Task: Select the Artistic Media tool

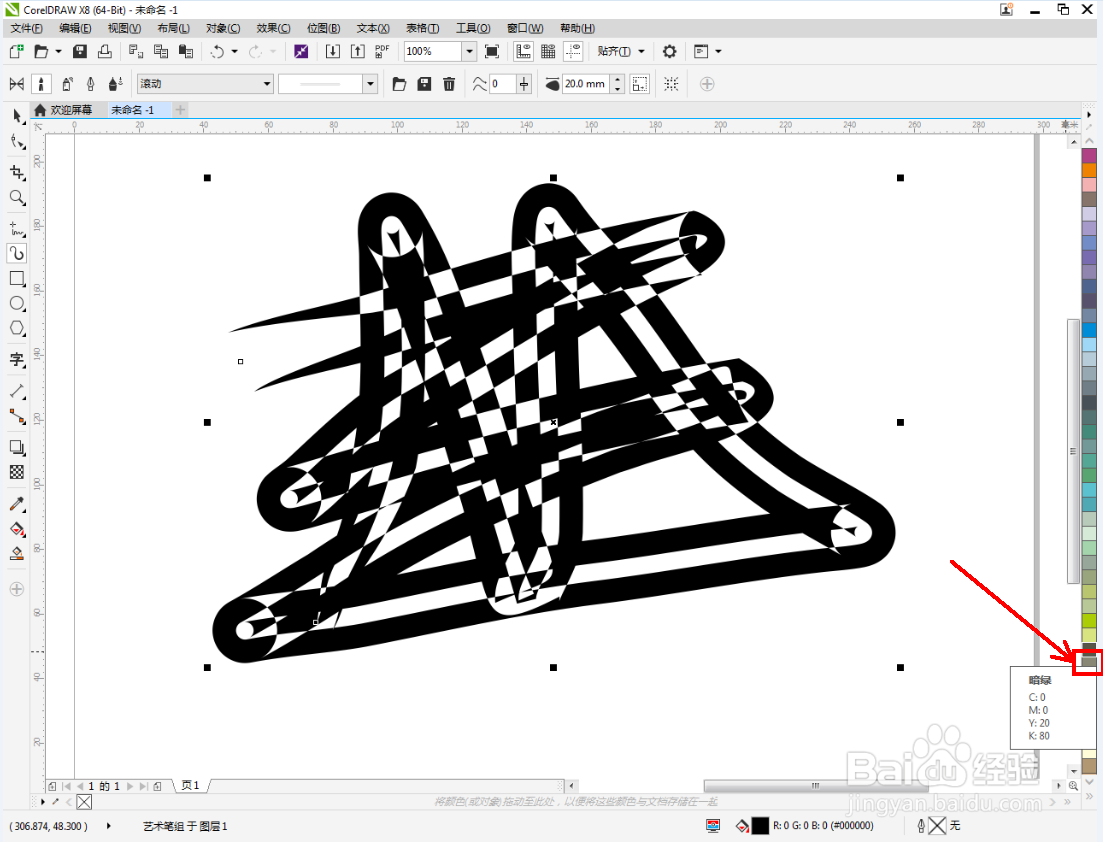Action: pos(17,253)
